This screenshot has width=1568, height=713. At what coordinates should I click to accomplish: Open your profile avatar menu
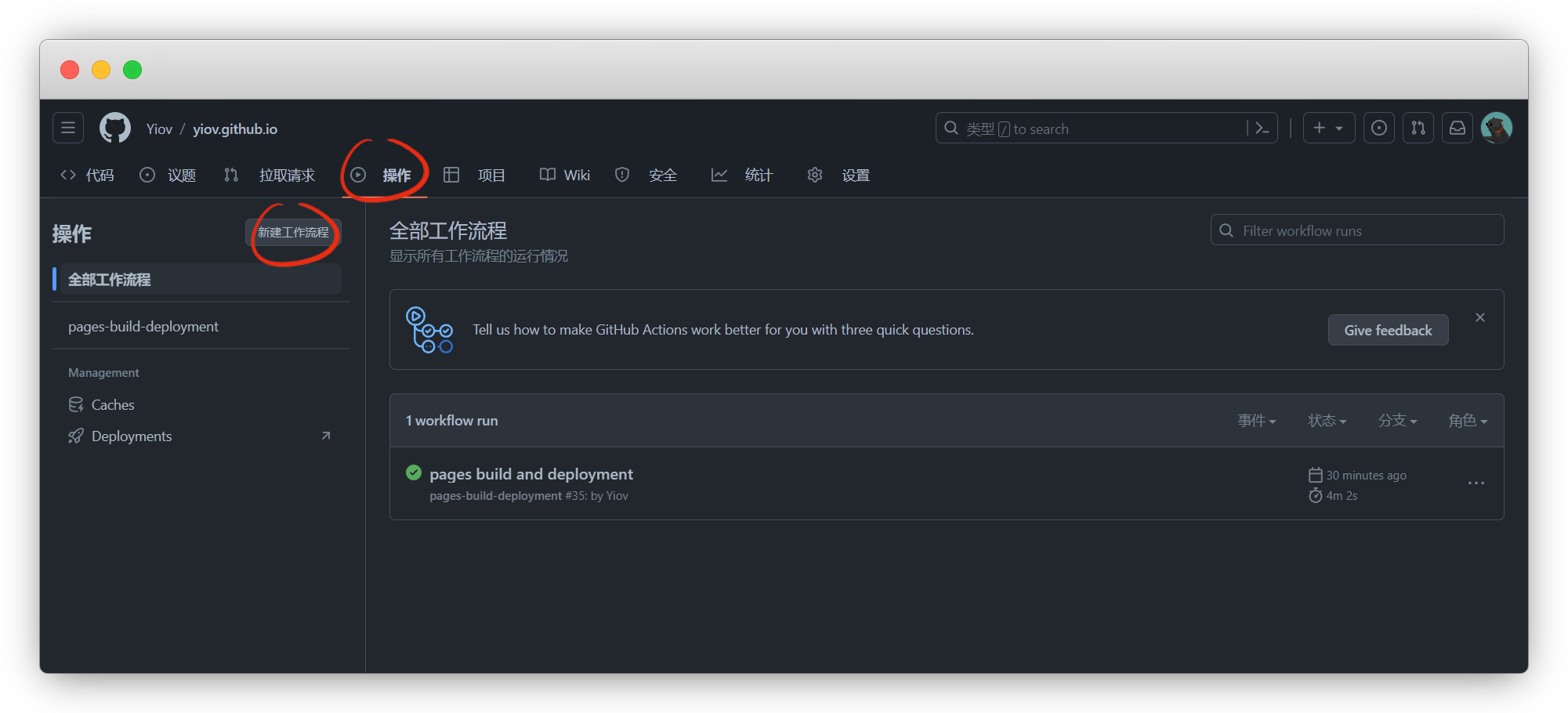pos(1497,127)
